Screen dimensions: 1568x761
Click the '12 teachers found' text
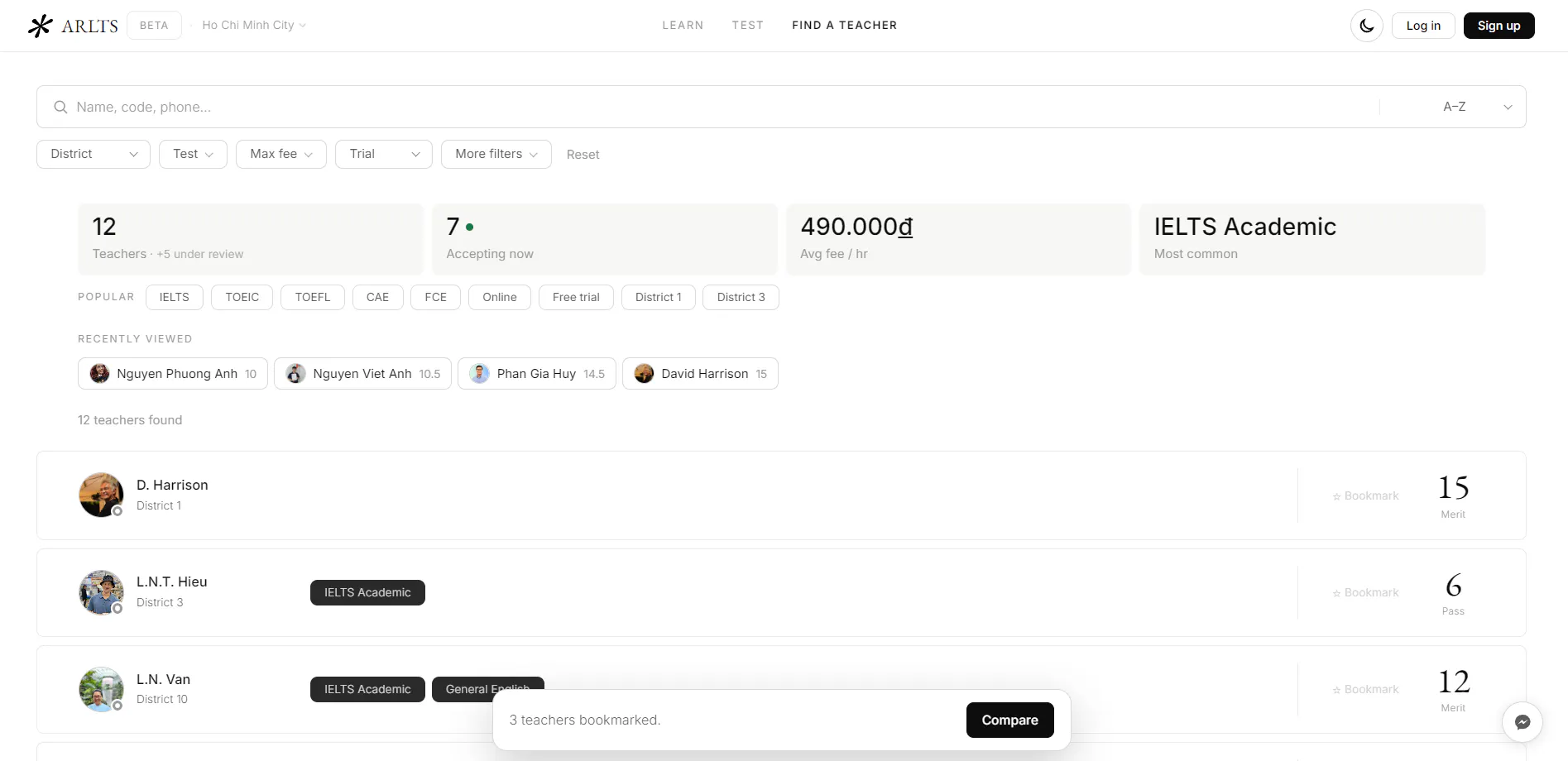tap(130, 420)
